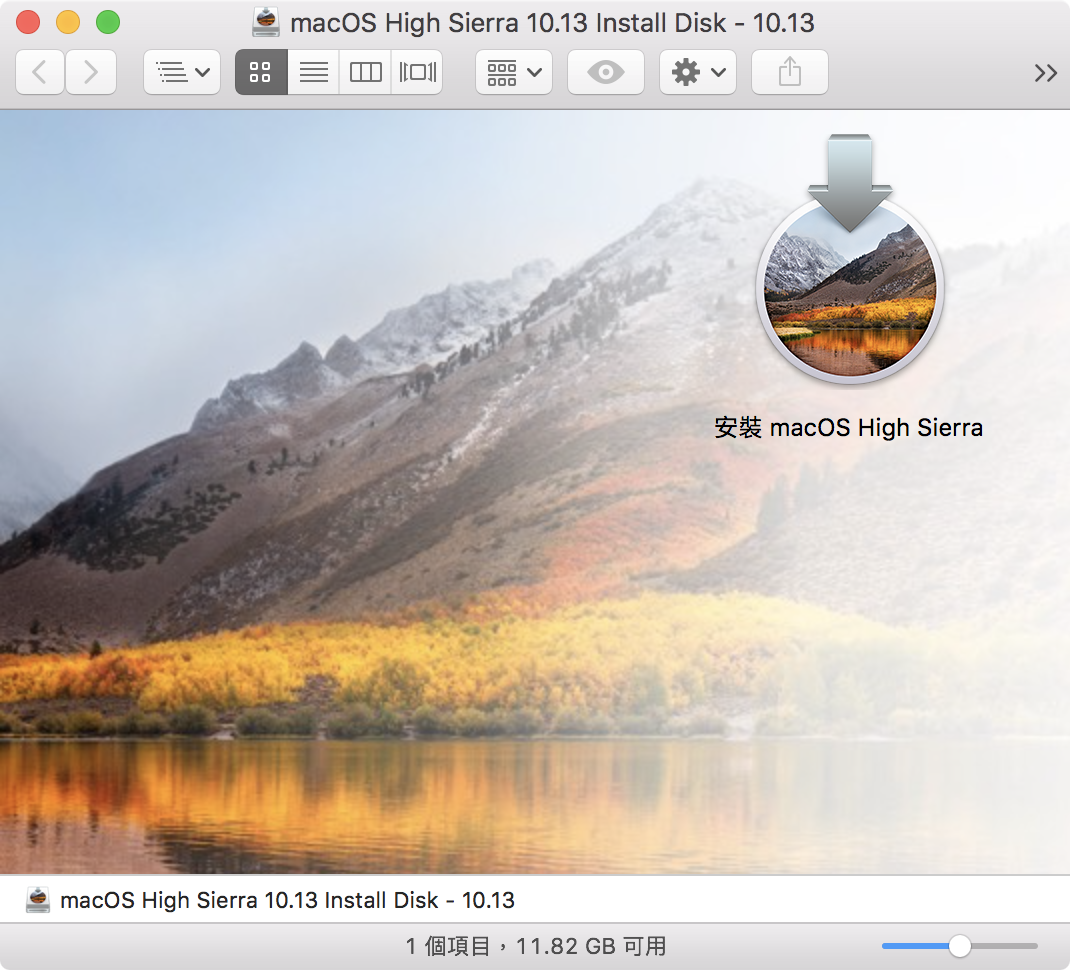Go forward with the right arrow button
The image size is (1070, 970).
tap(91, 72)
